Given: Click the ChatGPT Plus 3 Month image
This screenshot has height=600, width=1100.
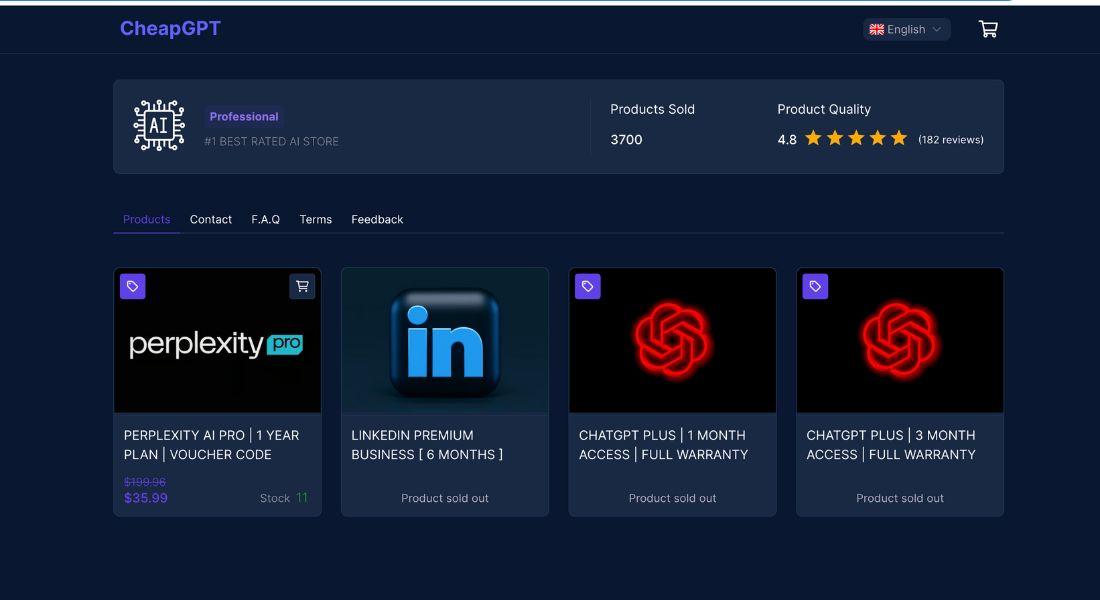Looking at the screenshot, I should 900,340.
